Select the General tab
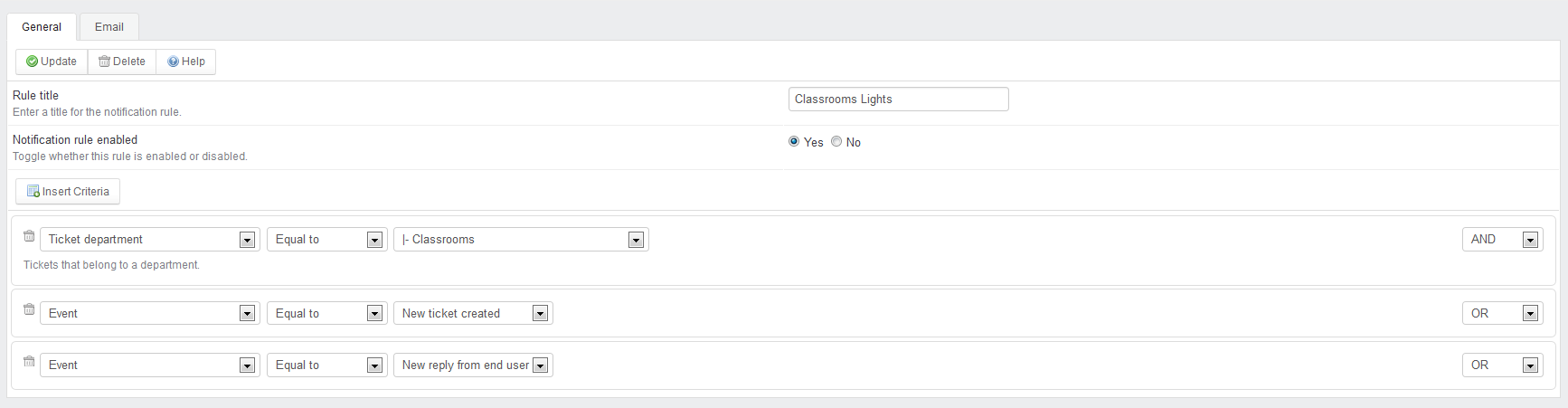This screenshot has height=408, width=1568. tap(42, 27)
